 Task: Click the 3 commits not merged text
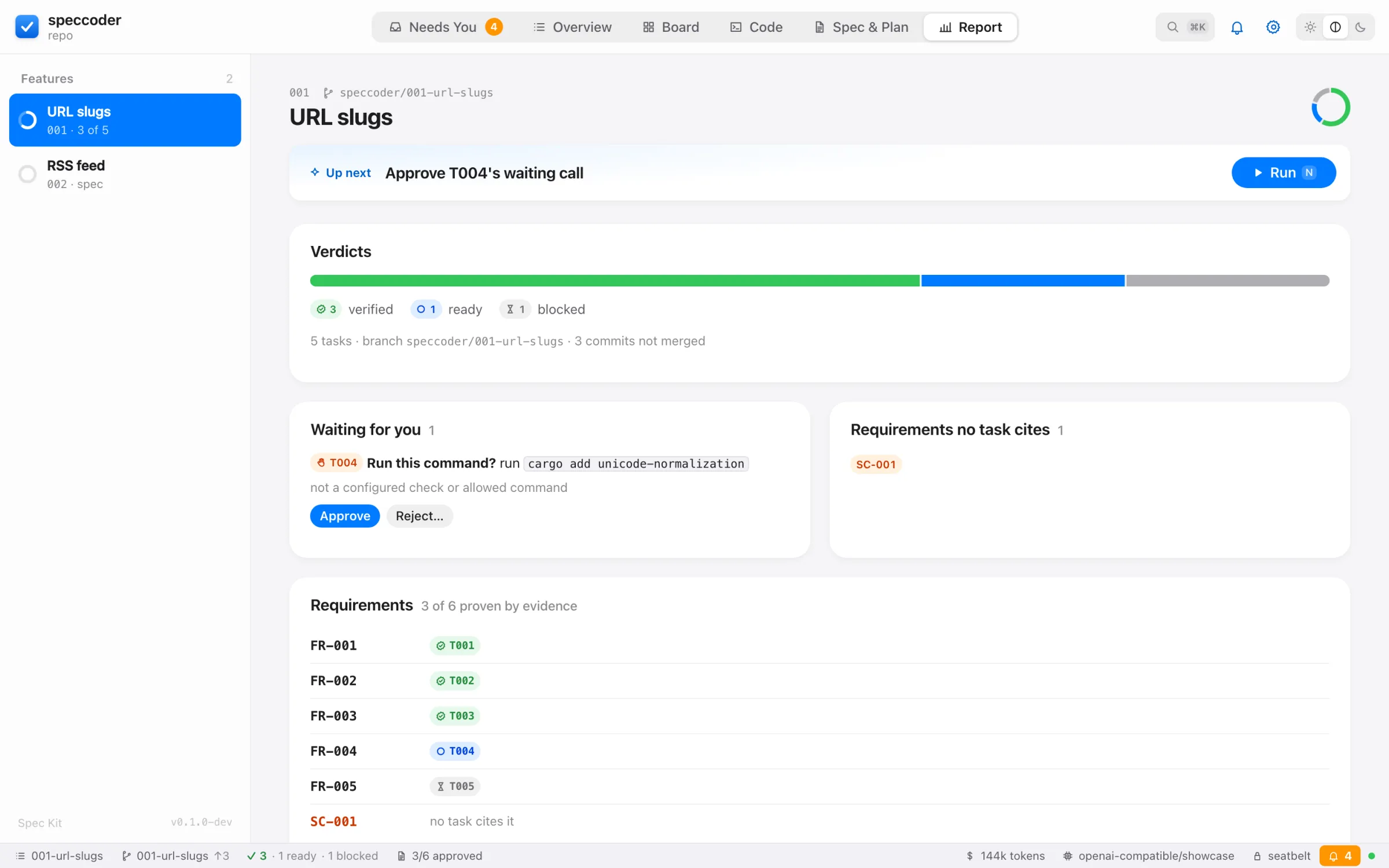(x=640, y=341)
